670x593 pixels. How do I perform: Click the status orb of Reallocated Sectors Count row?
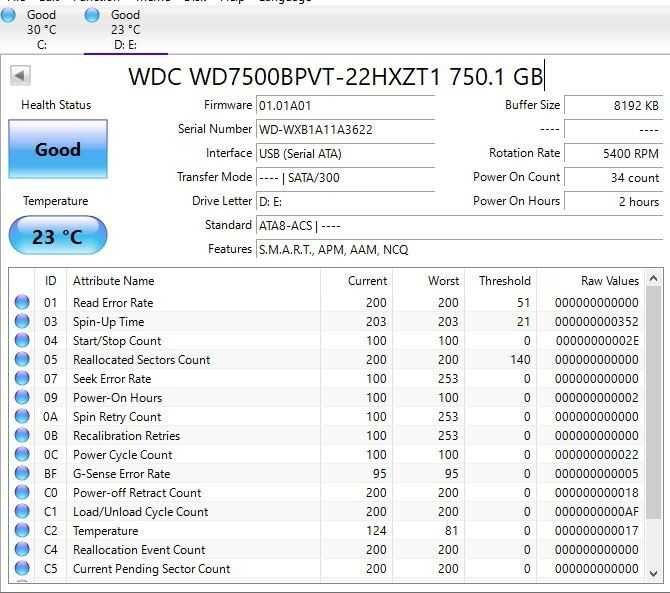pos(22,359)
